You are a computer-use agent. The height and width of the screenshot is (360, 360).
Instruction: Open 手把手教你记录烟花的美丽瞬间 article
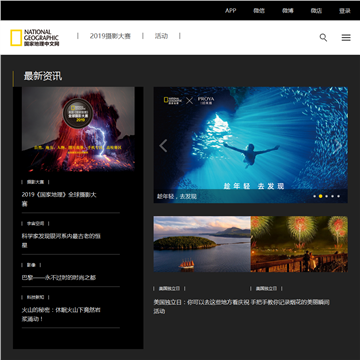[x=290, y=302]
